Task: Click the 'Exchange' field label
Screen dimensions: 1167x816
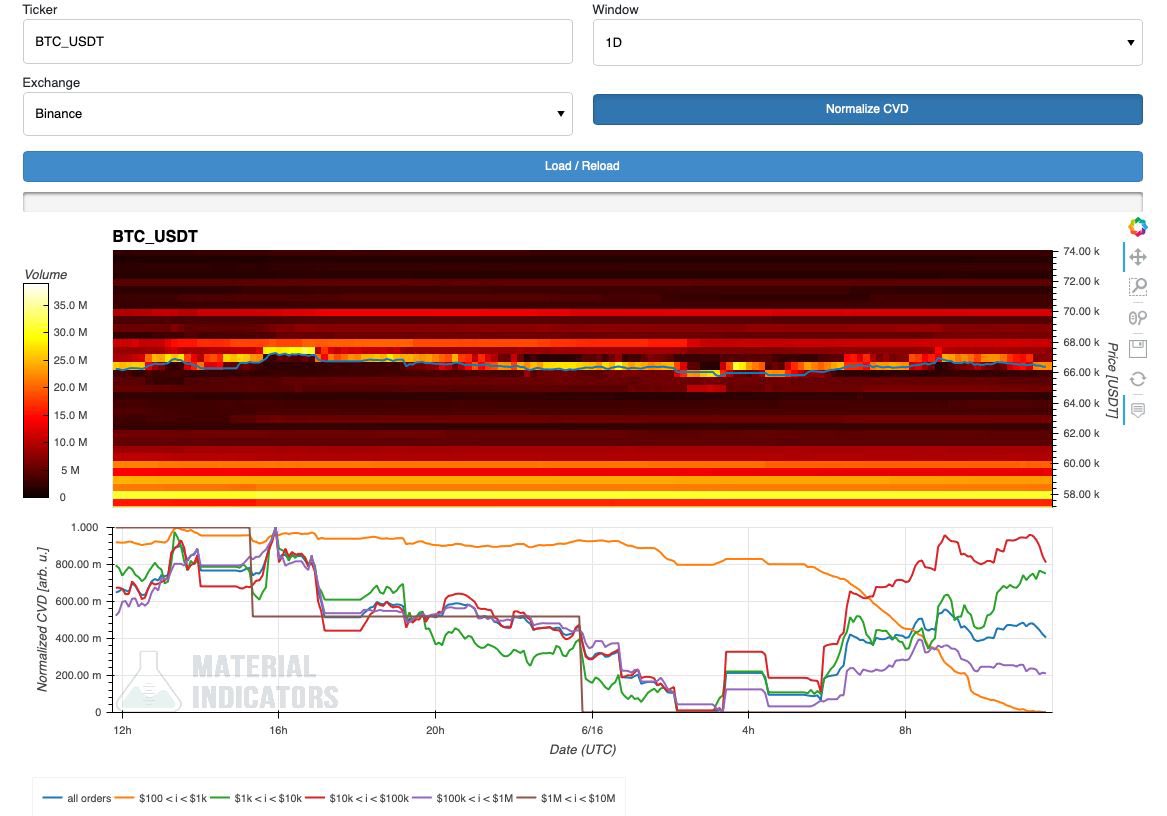Action: coord(51,83)
